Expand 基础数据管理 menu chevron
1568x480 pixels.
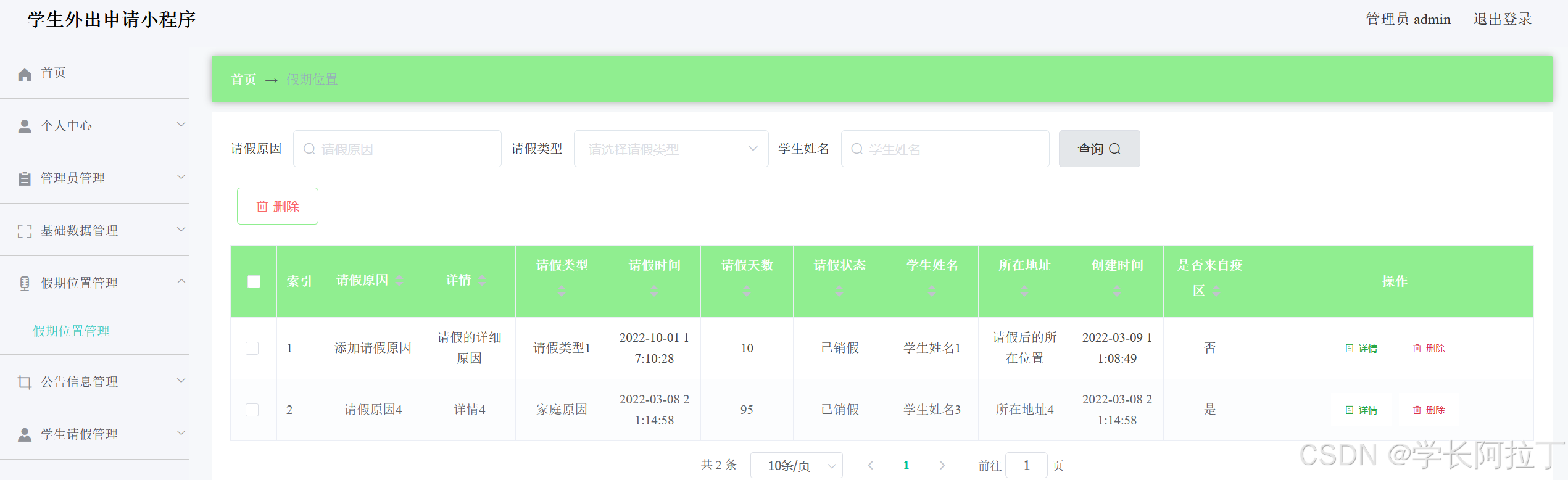pos(181,230)
